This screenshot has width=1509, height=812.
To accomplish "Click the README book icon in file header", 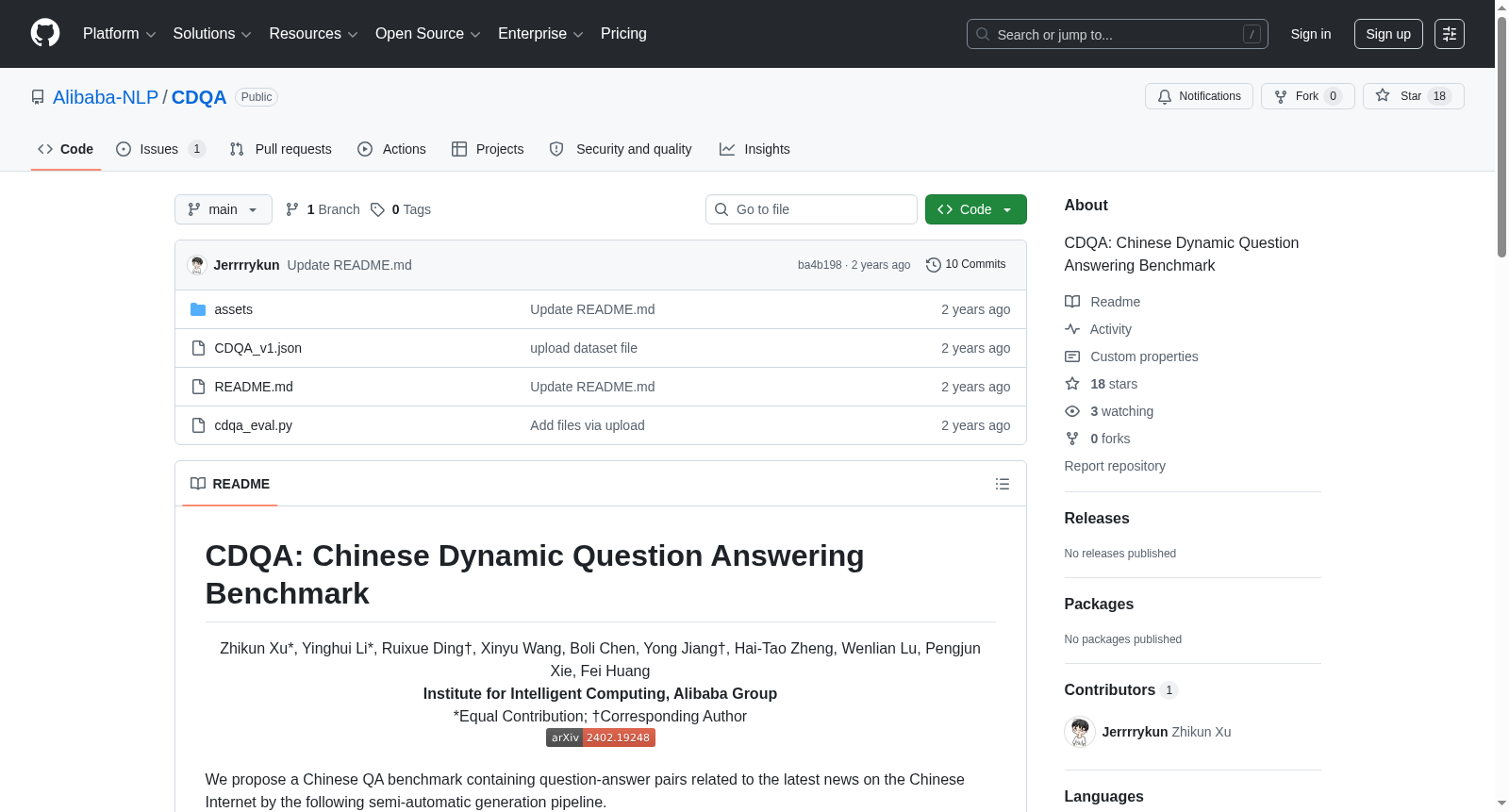I will pyautogui.click(x=198, y=484).
